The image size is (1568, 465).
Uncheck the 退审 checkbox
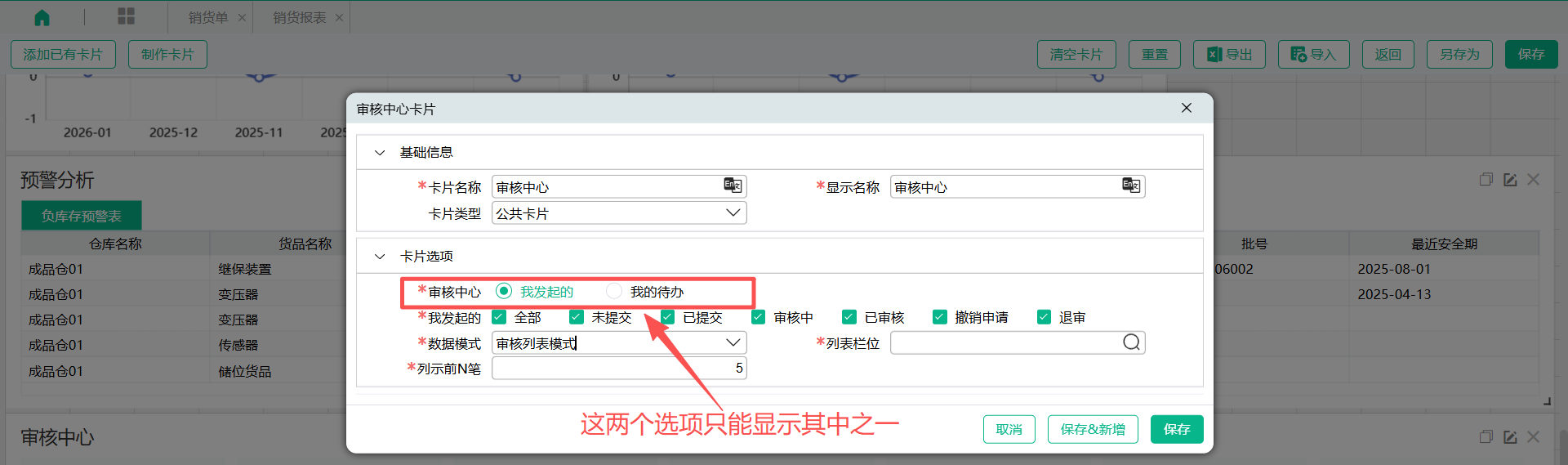pos(1044,317)
